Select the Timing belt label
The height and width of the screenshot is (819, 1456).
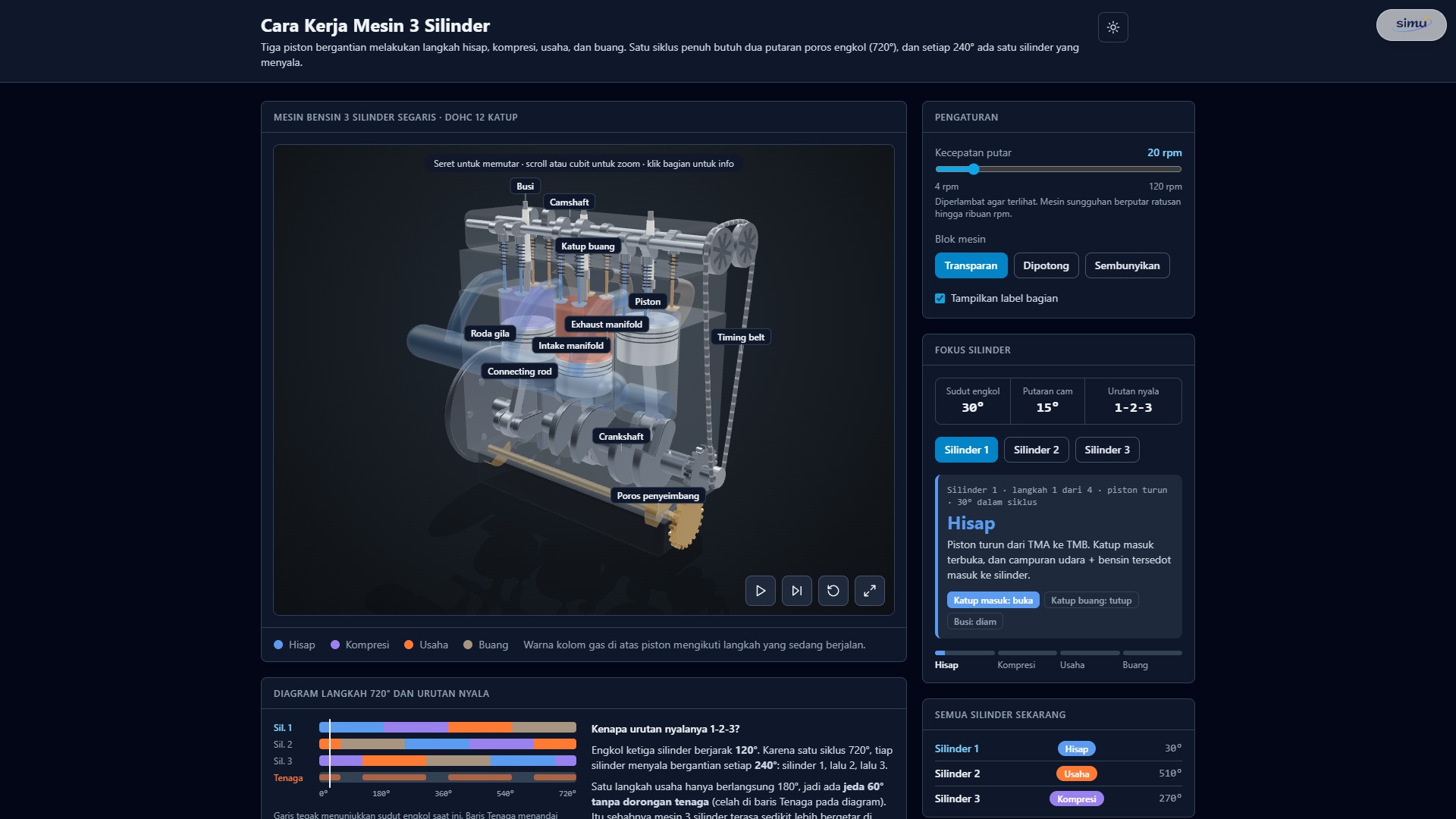point(741,337)
